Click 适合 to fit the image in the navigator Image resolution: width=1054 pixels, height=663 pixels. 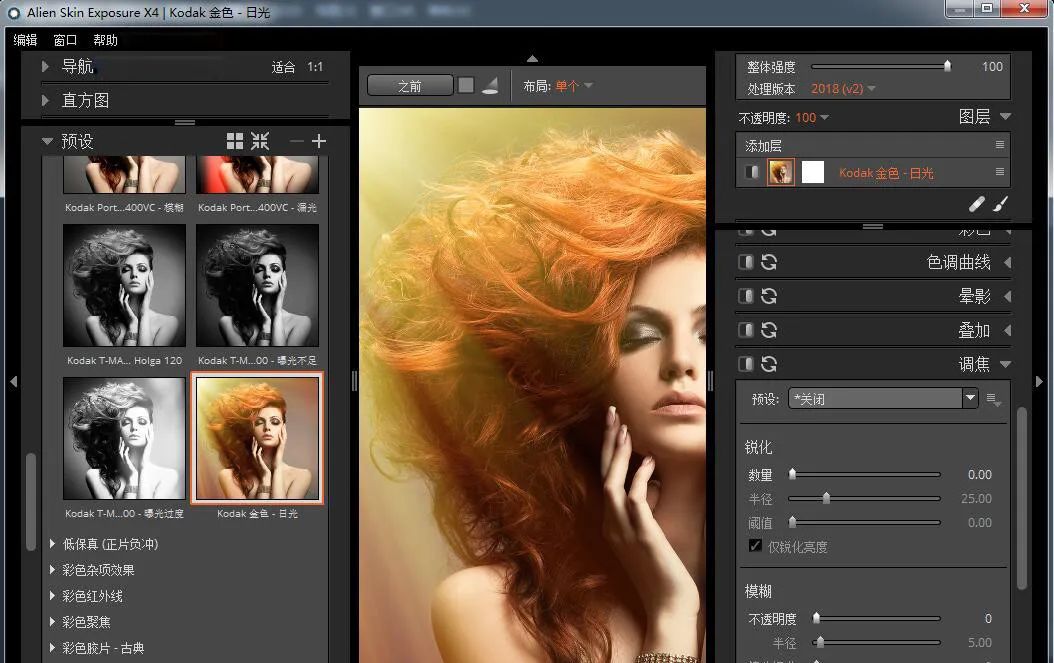[283, 67]
